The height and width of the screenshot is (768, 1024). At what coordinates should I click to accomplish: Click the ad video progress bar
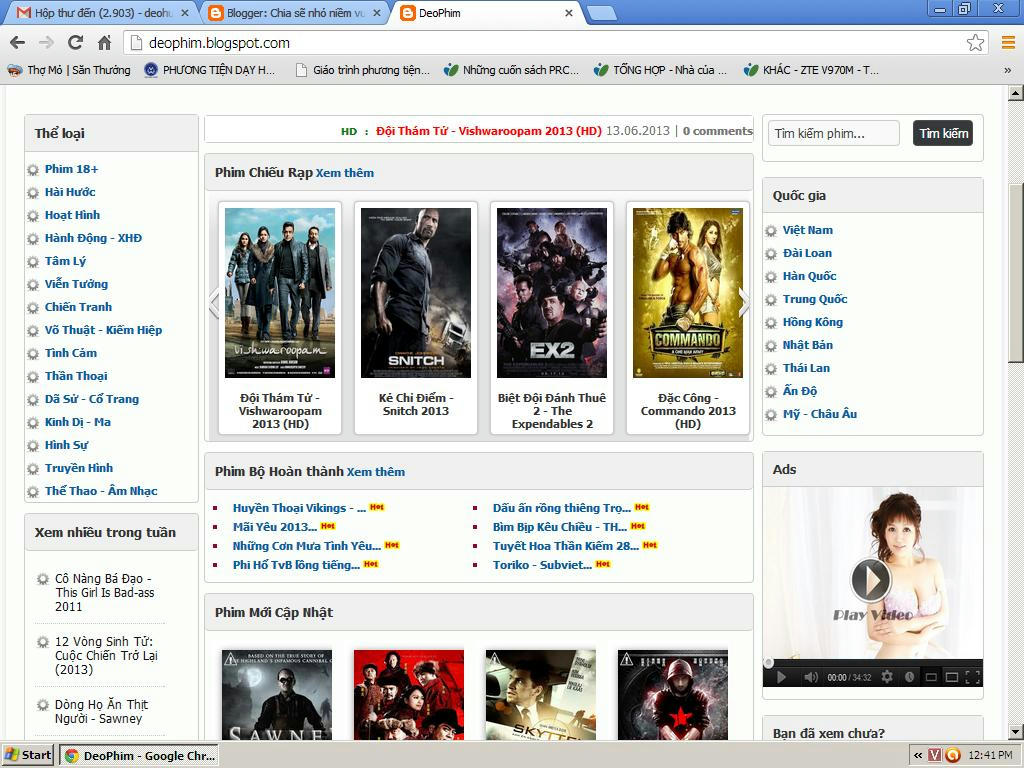872,662
